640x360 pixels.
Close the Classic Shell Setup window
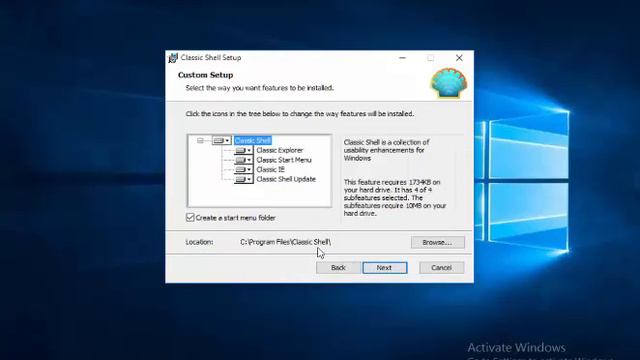(x=459, y=58)
